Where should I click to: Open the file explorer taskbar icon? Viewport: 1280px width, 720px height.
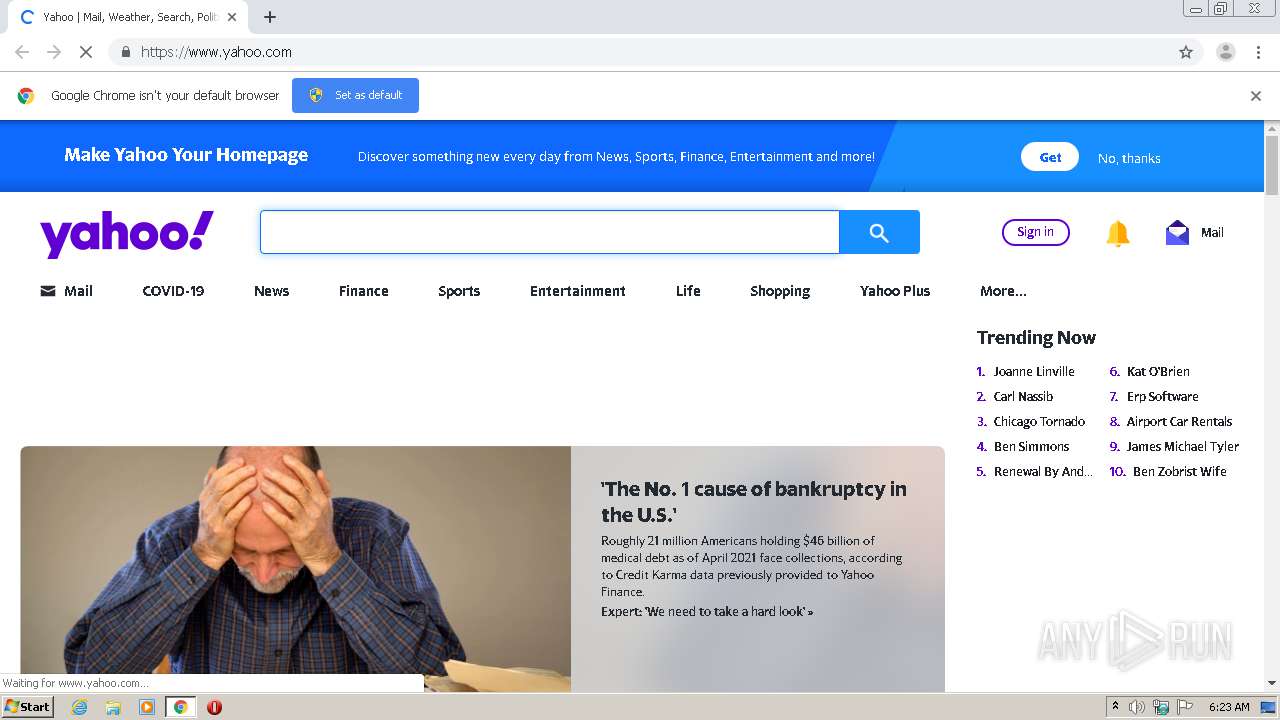click(x=113, y=707)
